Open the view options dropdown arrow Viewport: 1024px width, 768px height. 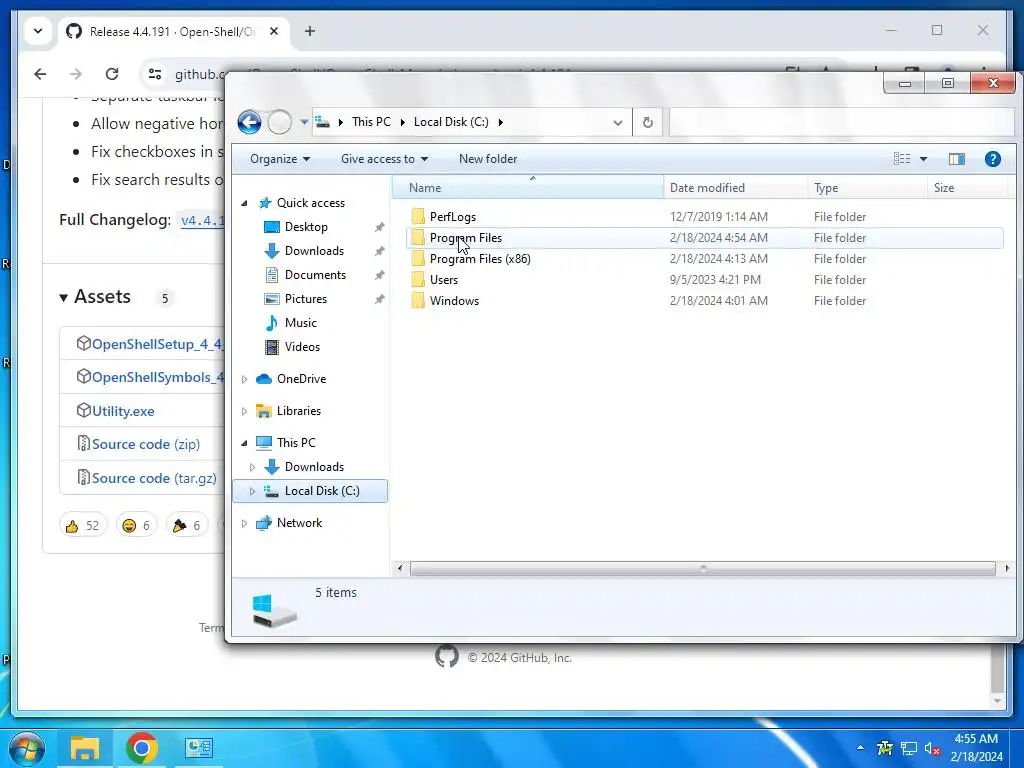click(x=923, y=159)
